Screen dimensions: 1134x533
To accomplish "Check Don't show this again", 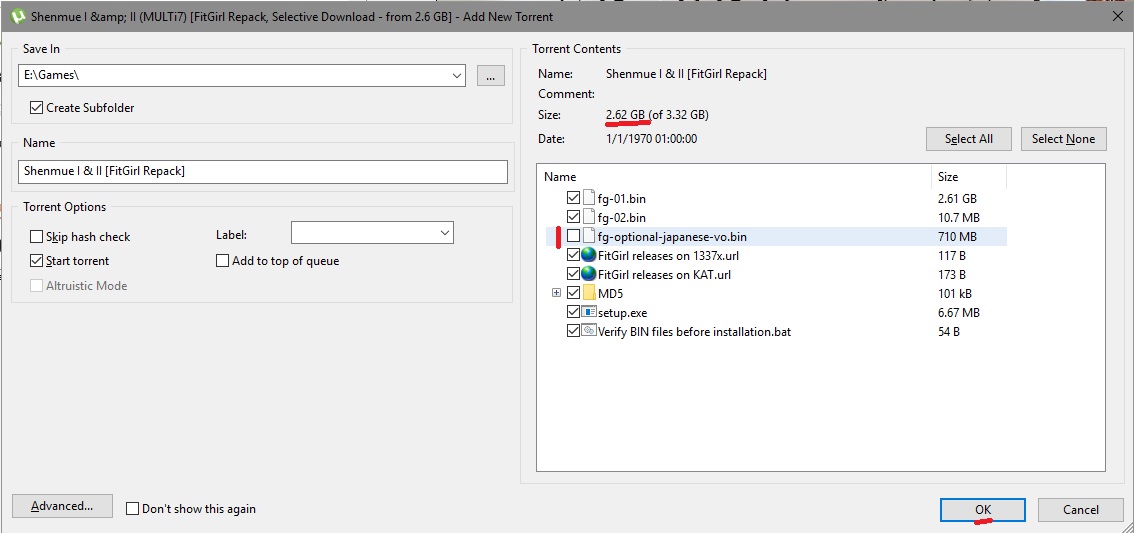I will pyautogui.click(x=132, y=508).
